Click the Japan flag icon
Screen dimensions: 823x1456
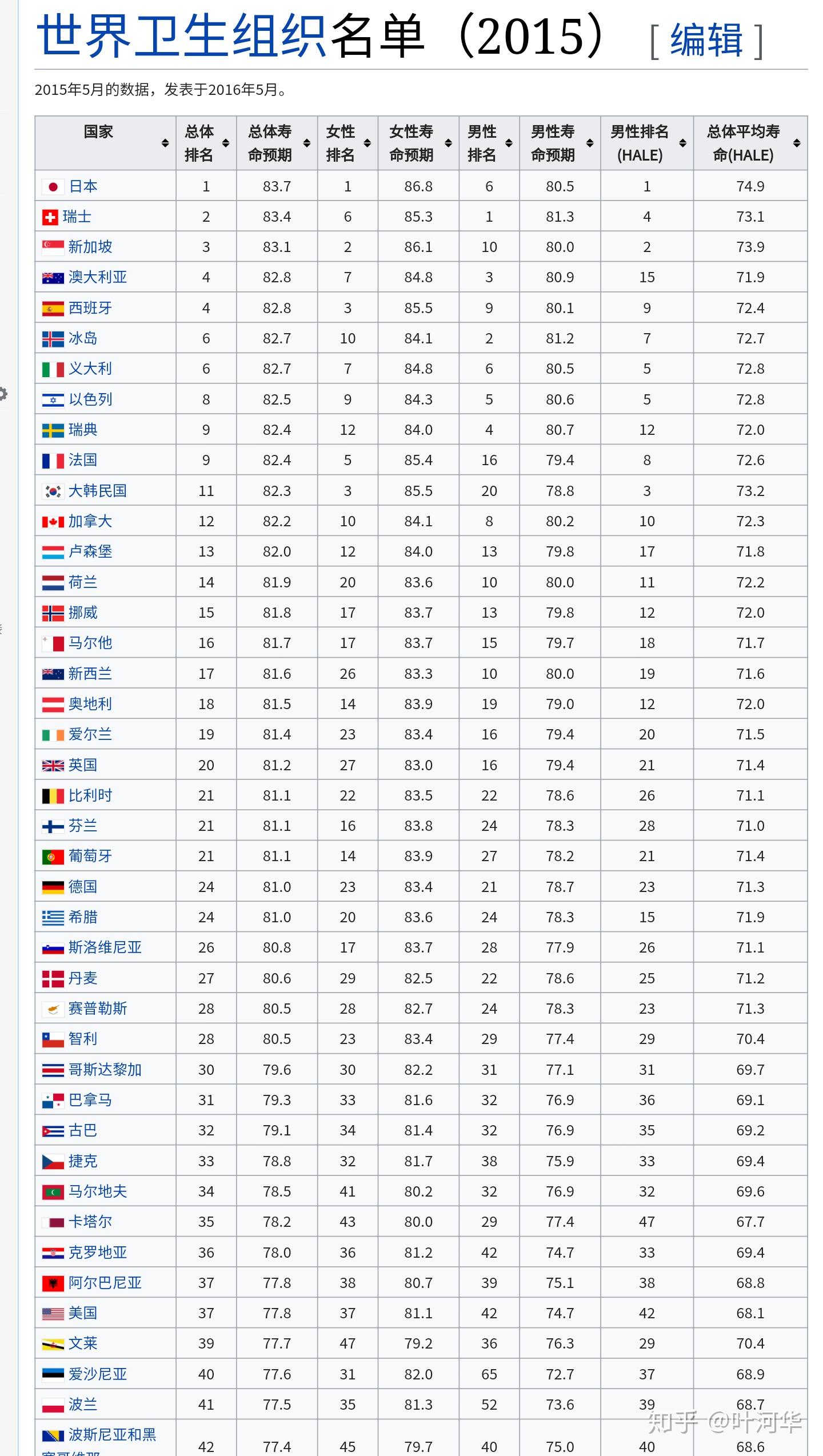[53, 187]
